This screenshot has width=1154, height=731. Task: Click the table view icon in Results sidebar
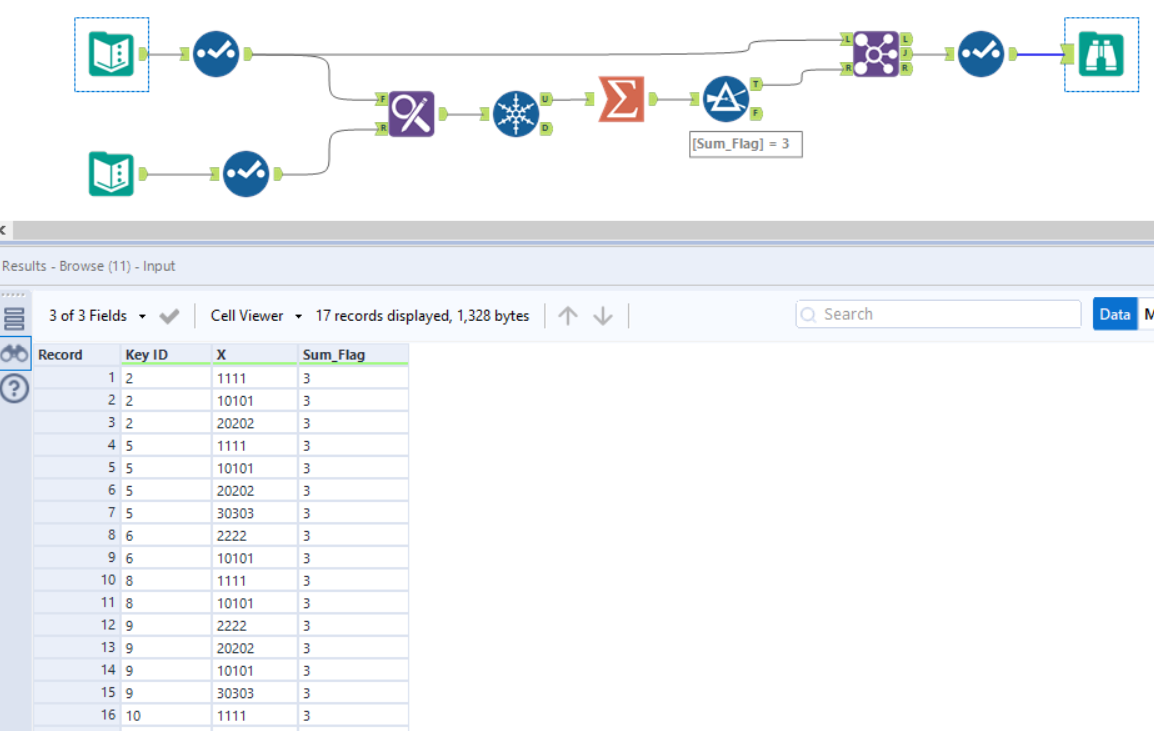(14, 318)
